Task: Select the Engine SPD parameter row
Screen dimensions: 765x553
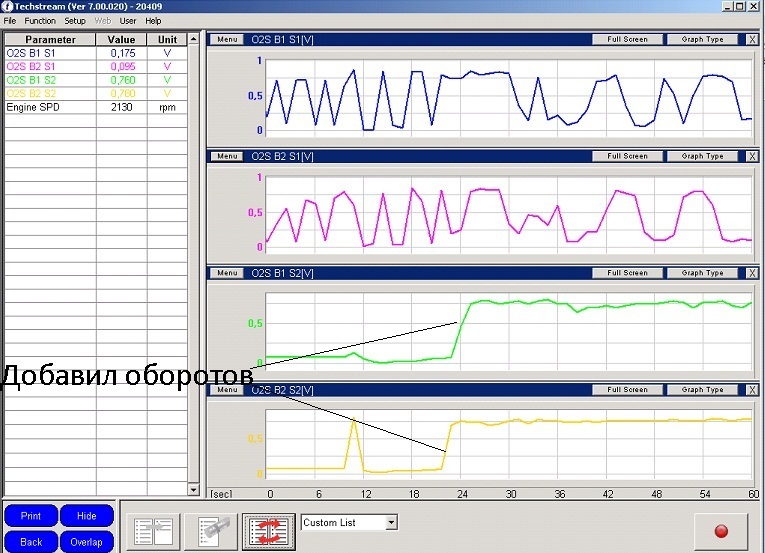Action: (50, 106)
